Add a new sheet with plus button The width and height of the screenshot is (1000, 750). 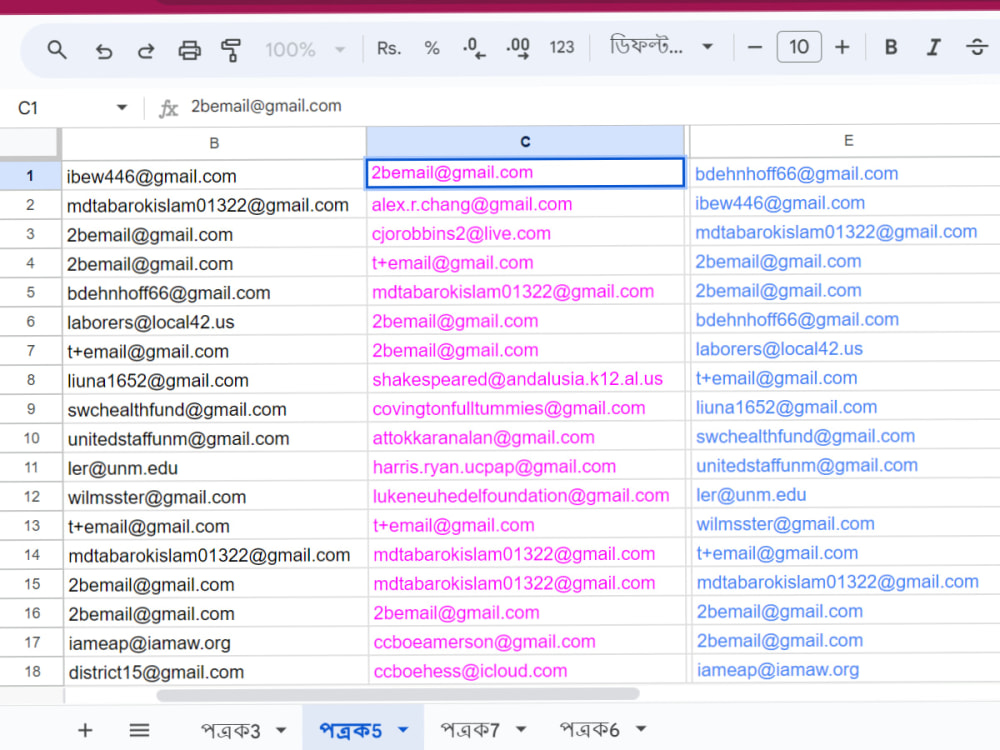[85, 730]
